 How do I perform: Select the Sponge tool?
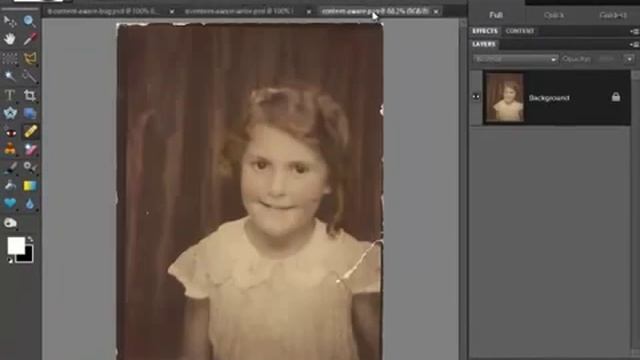pos(10,222)
